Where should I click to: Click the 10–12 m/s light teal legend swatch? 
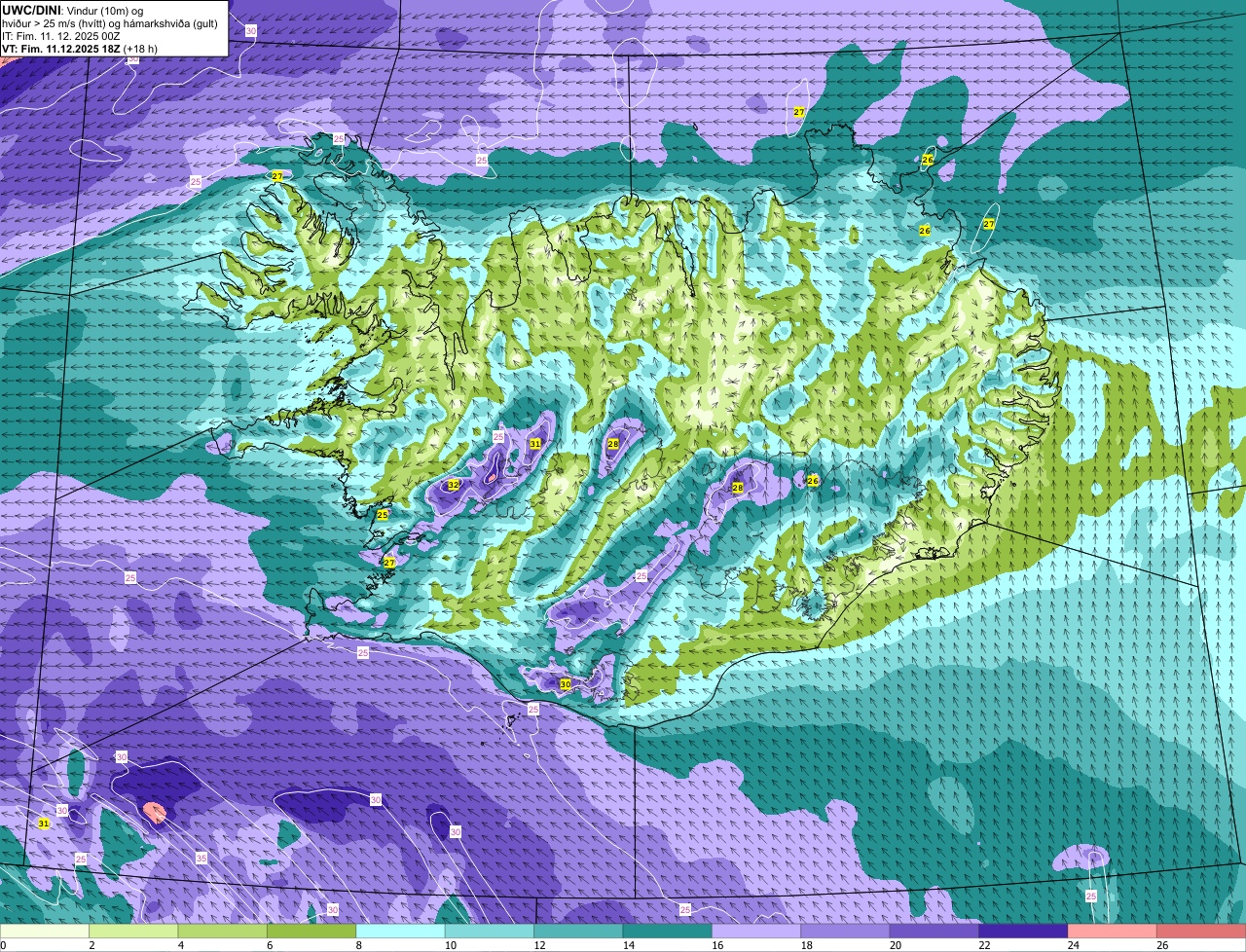tap(490, 932)
